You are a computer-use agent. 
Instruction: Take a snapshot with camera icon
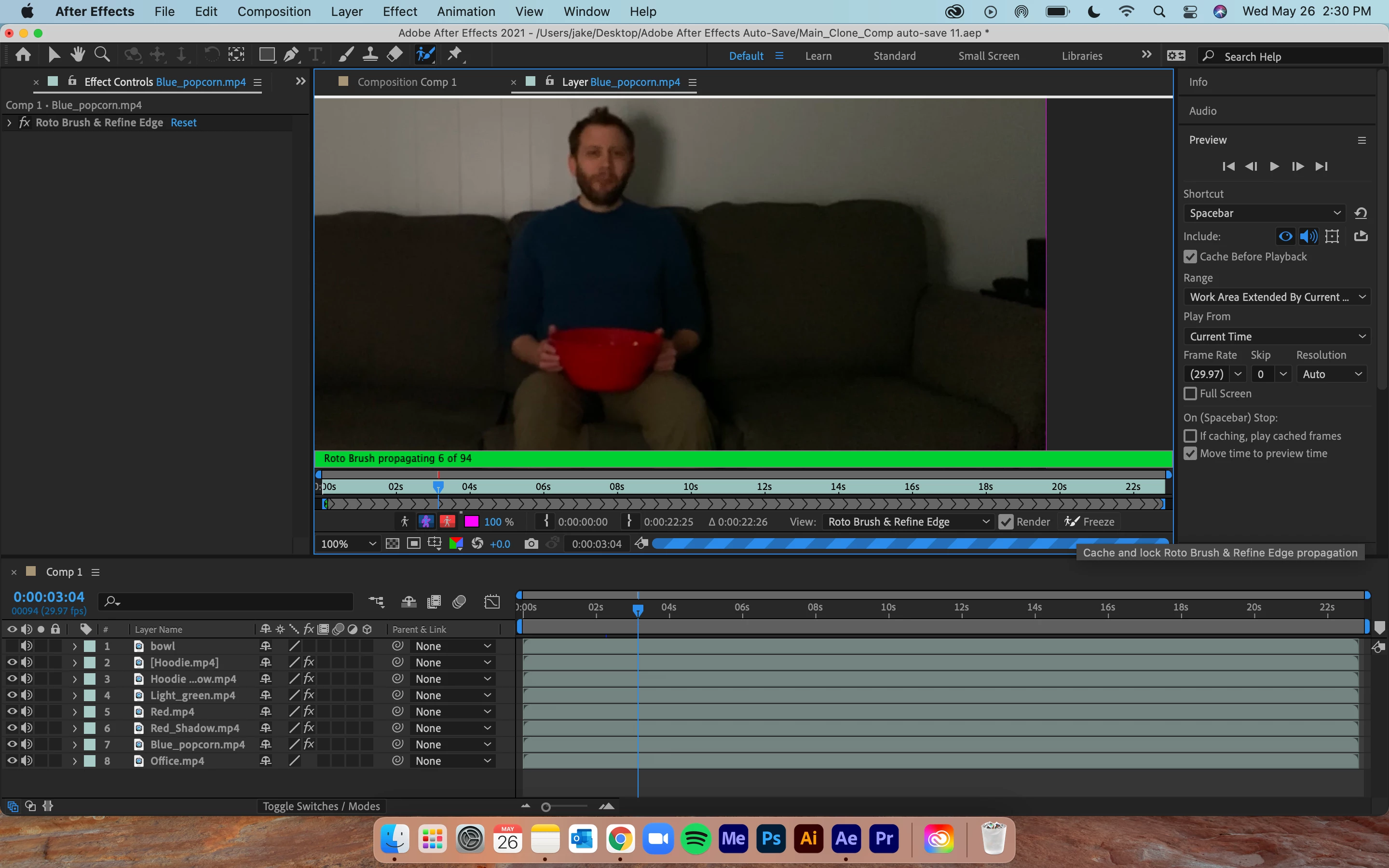pos(531,543)
